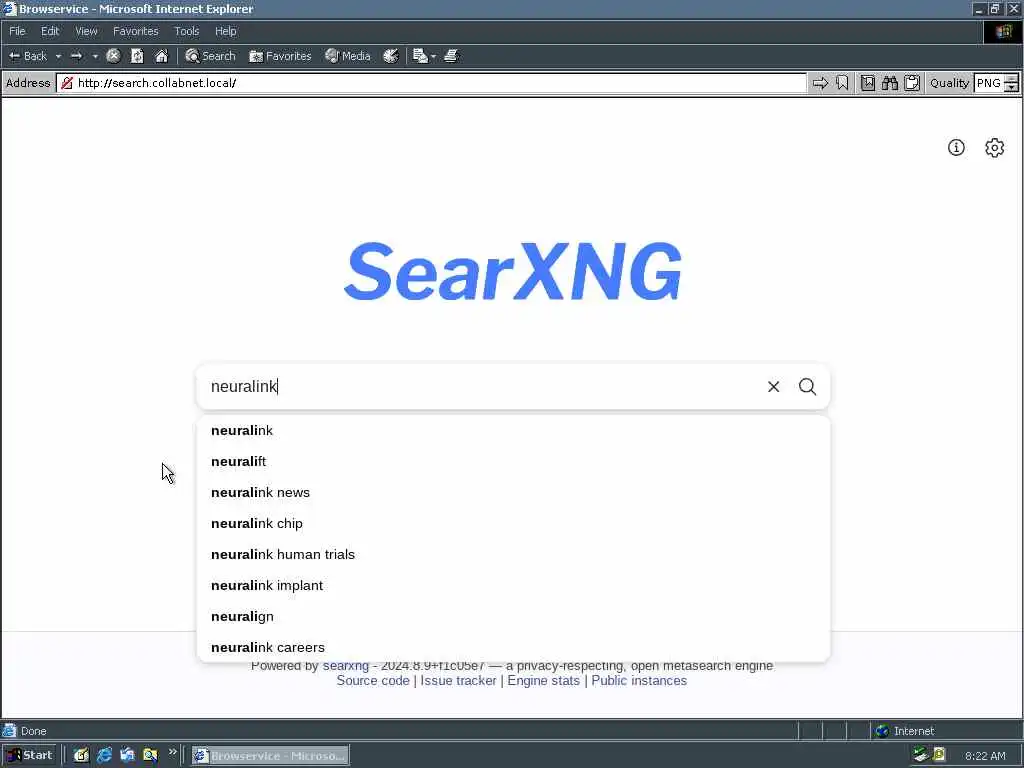Click the bookmark ribbon icon
This screenshot has width=1024, height=768.
click(842, 83)
